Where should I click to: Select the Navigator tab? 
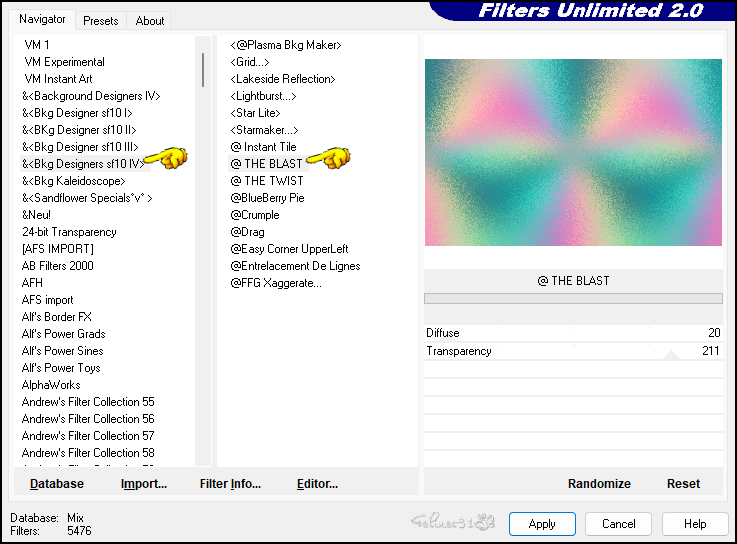(x=42, y=19)
